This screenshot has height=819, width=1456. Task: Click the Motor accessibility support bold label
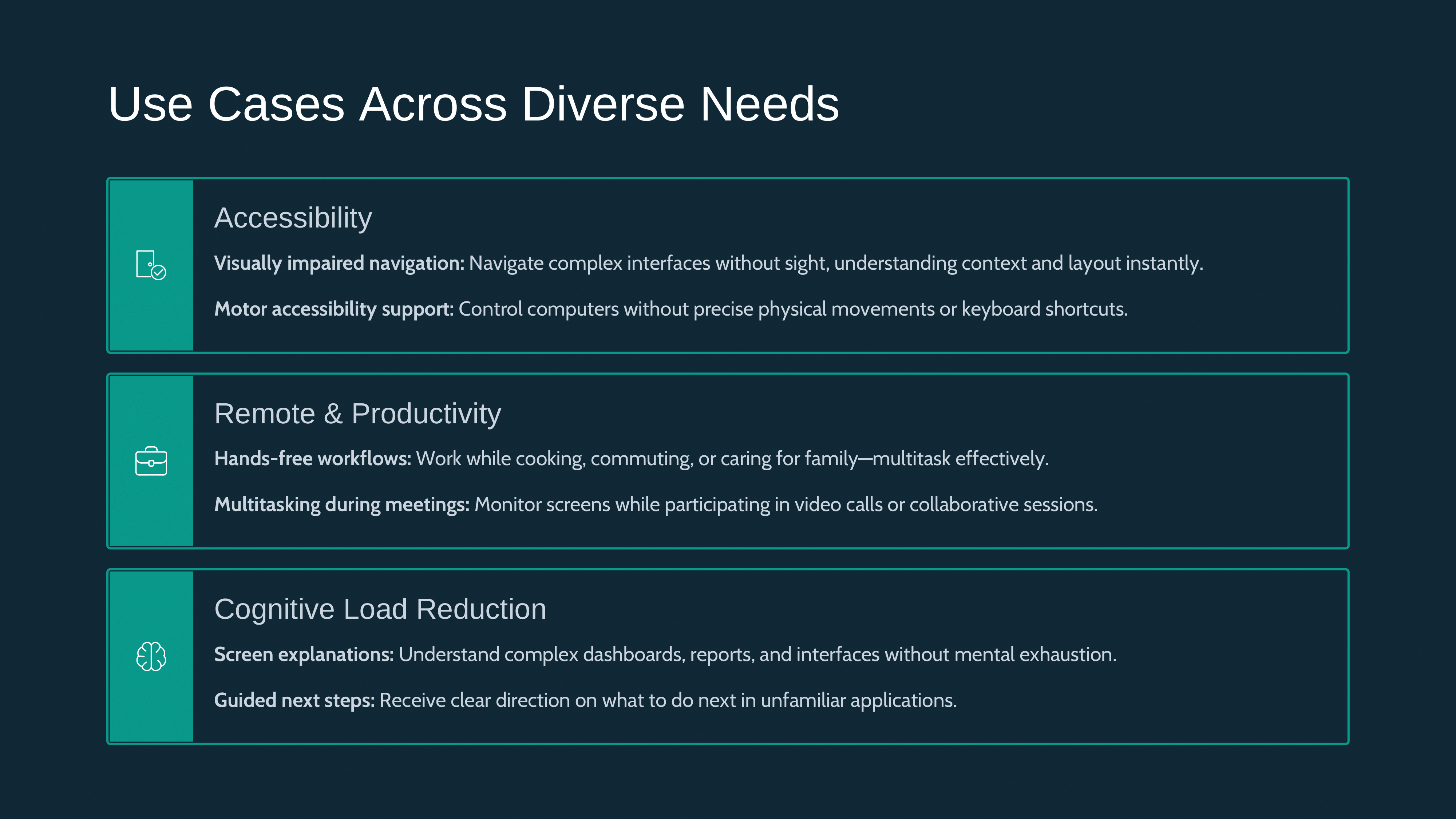pyautogui.click(x=333, y=309)
